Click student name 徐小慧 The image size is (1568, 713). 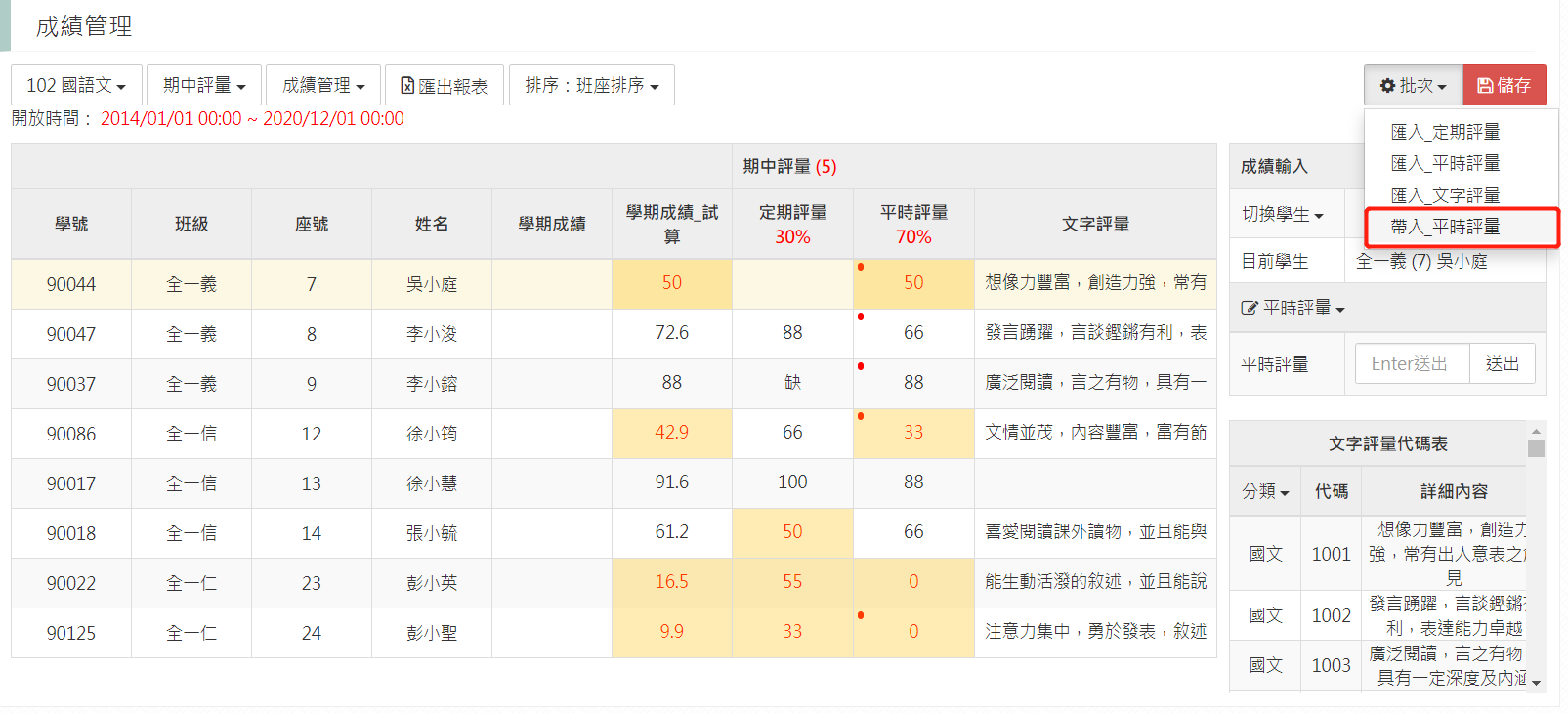(432, 483)
